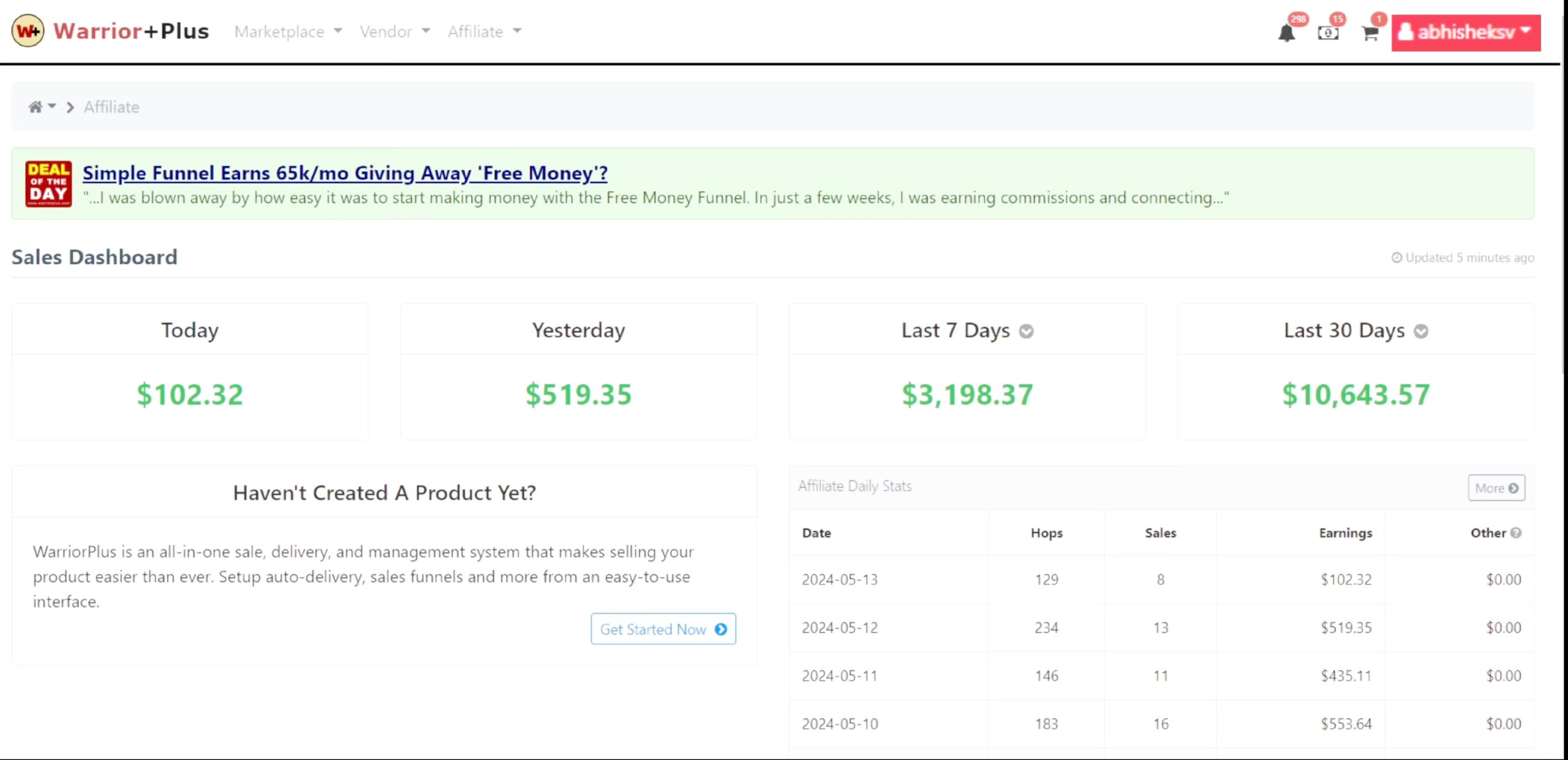
Task: Expand the Last 7 Days options arrow
Action: [1026, 331]
